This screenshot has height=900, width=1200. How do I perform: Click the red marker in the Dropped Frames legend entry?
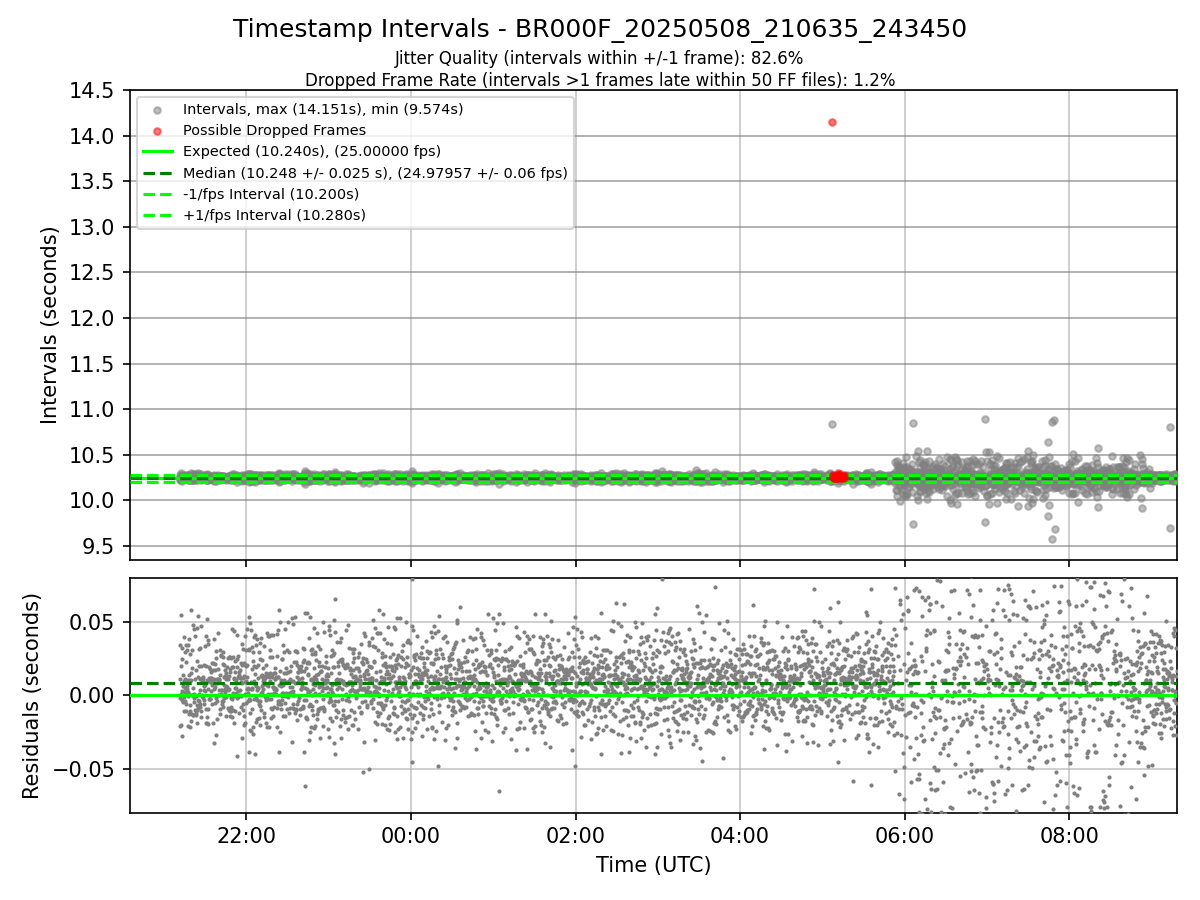coord(157,130)
